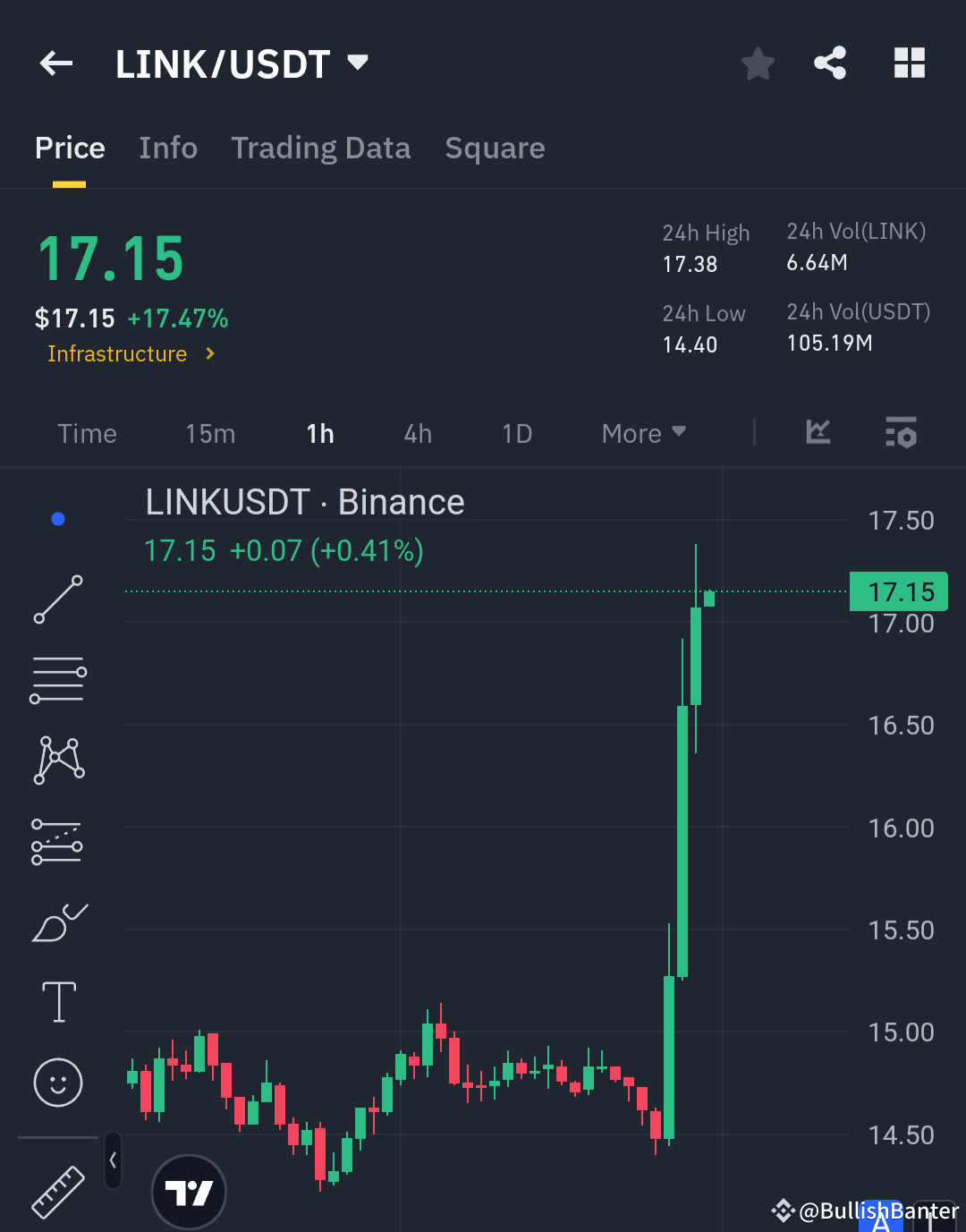Image resolution: width=966 pixels, height=1232 pixels.
Task: Select the measure ruler tool
Action: click(57, 1194)
